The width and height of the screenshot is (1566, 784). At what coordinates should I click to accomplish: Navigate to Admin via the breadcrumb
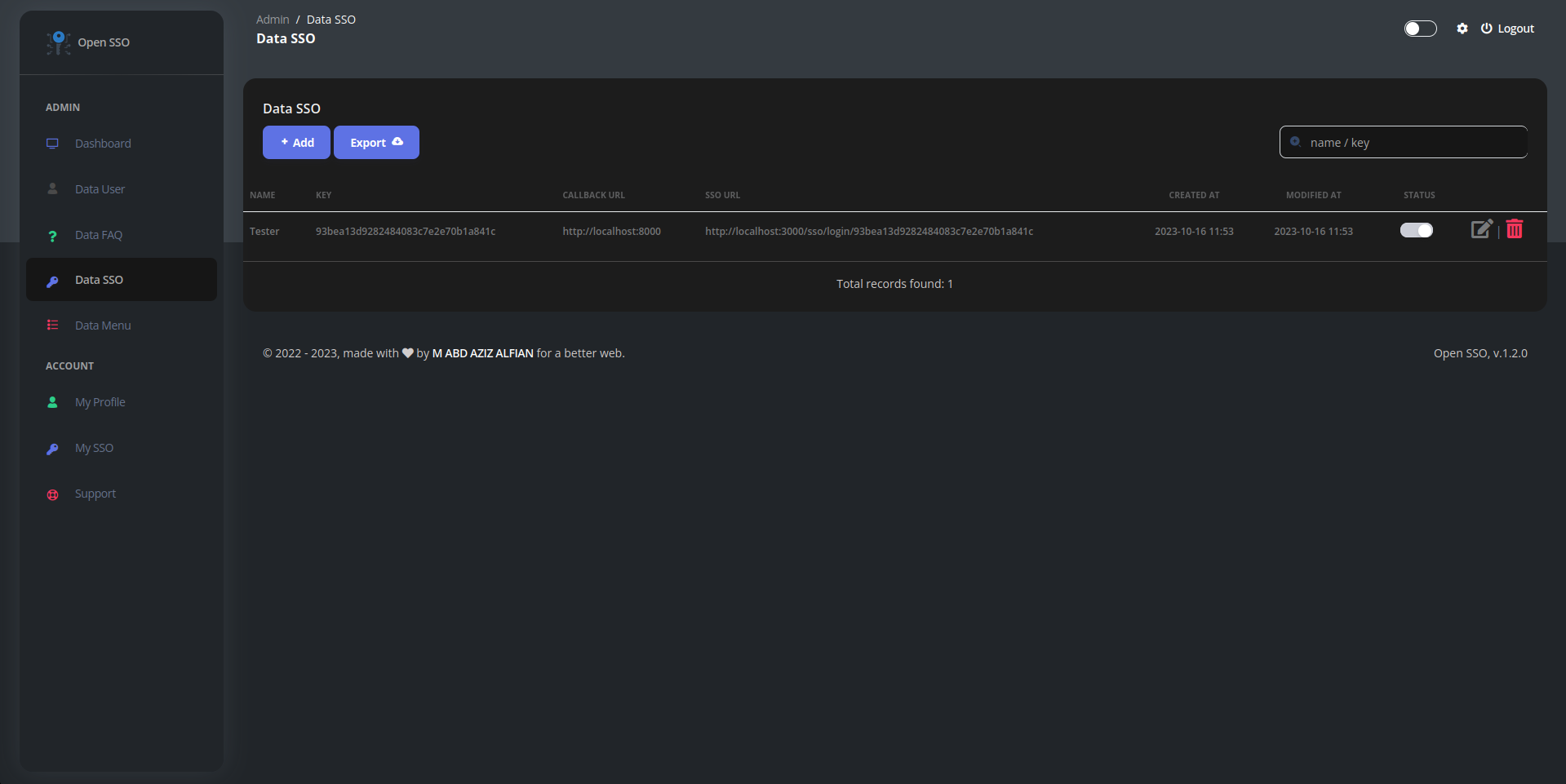tap(272, 19)
